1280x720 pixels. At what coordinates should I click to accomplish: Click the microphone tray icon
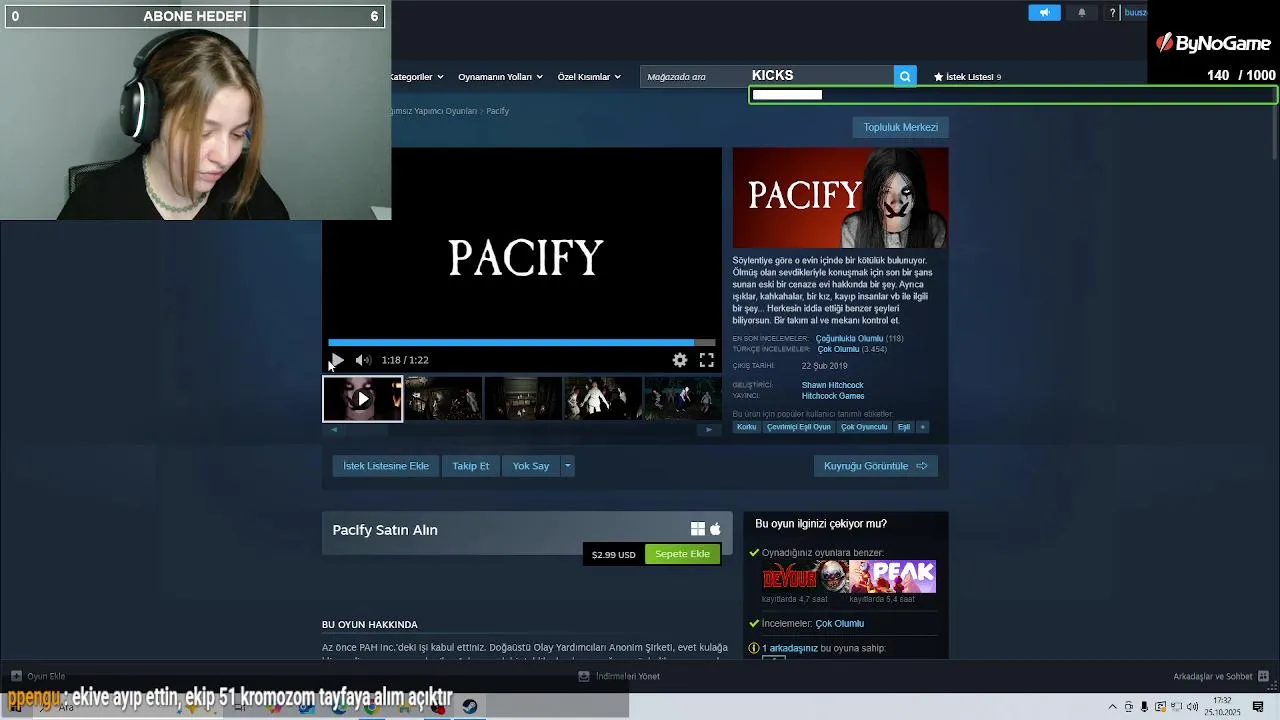tap(1144, 707)
